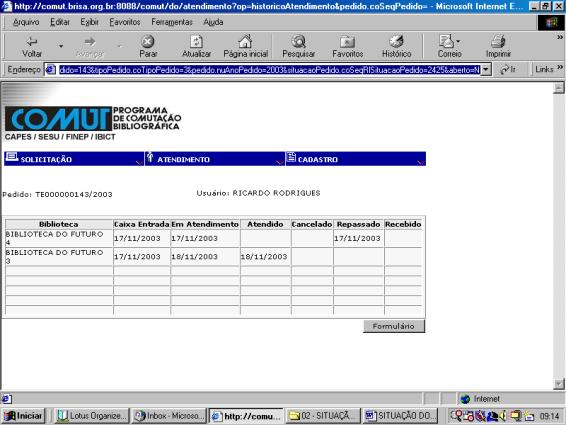
Task: Open the Arquivo menu
Action: (26, 22)
